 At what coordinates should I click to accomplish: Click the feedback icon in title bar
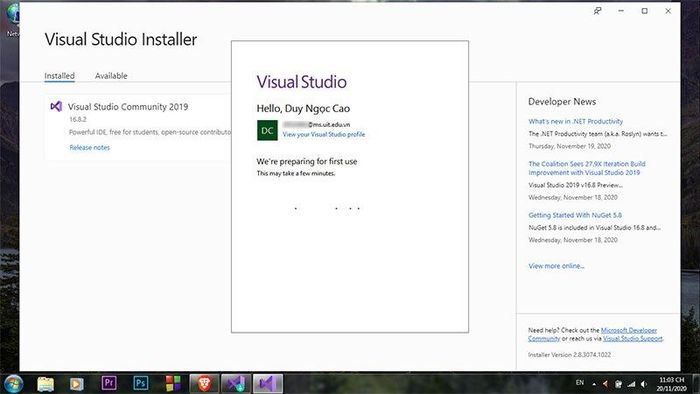pyautogui.click(x=597, y=11)
